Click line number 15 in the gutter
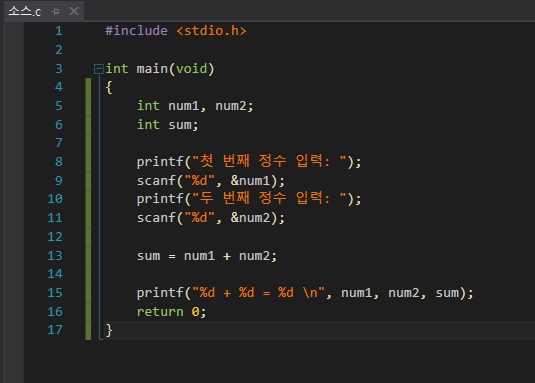This screenshot has height=383, width=535. pyautogui.click(x=55, y=293)
